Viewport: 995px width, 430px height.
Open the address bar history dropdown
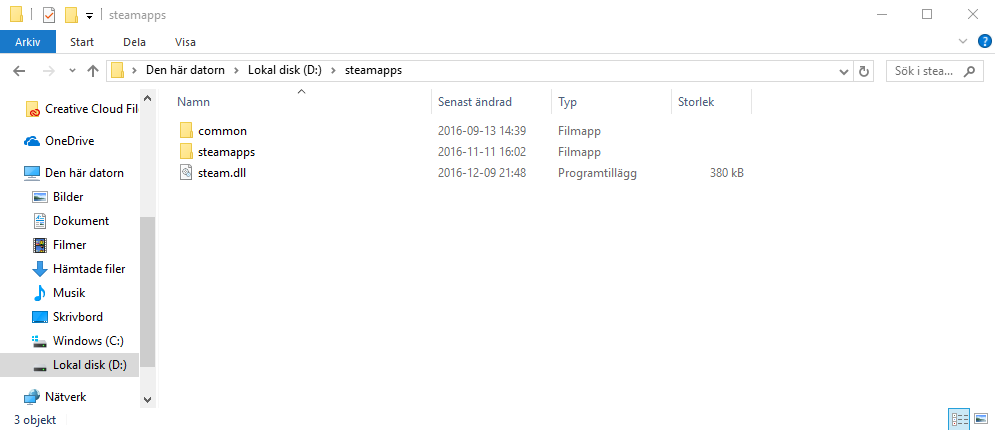(844, 72)
